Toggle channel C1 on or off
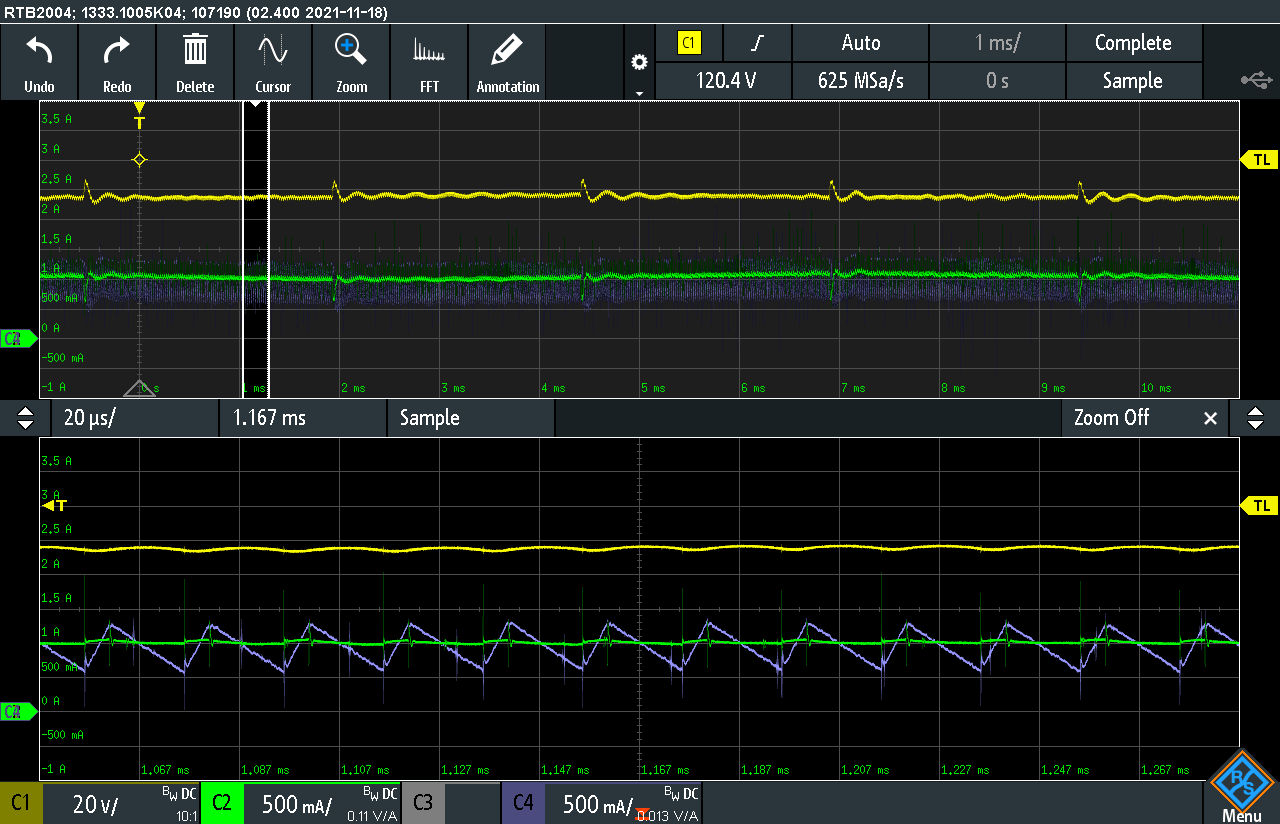Screen dimensions: 1280x824 coord(21,803)
